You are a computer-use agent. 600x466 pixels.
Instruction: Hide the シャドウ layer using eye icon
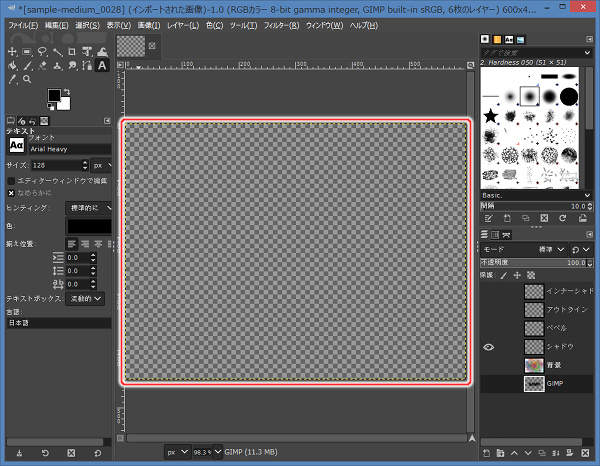pyautogui.click(x=489, y=346)
